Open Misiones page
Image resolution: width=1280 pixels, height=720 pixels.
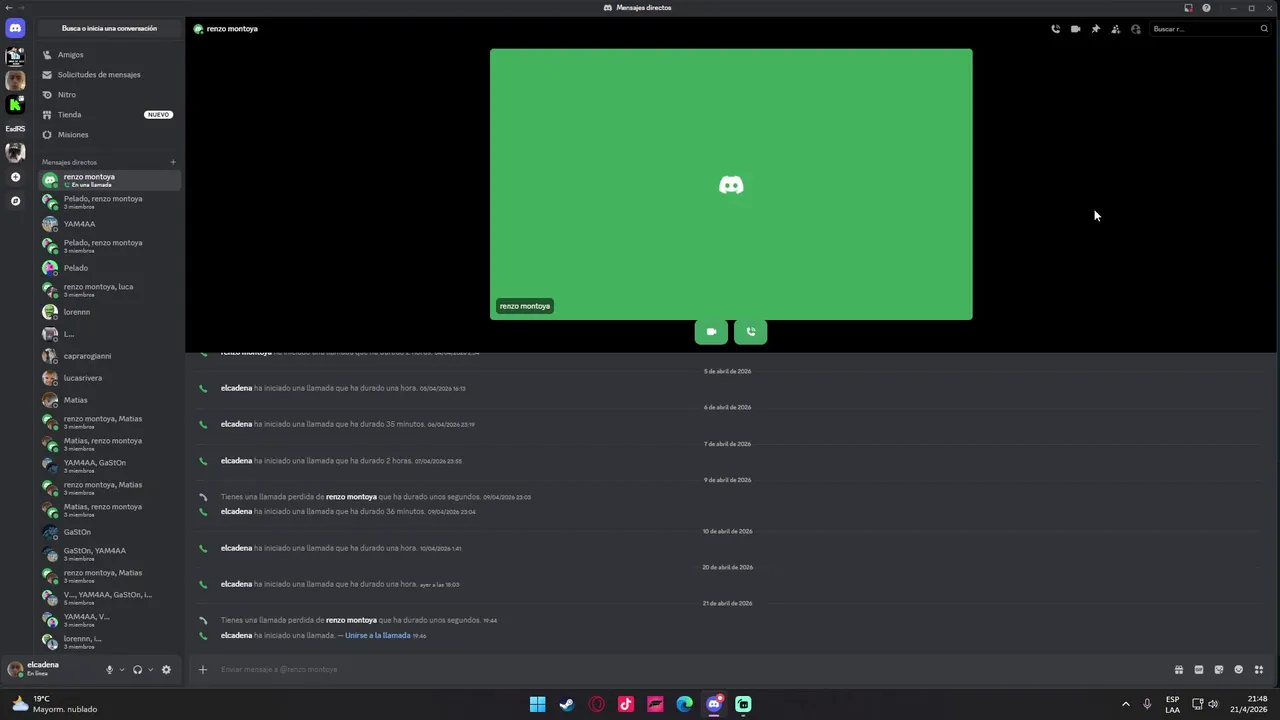coord(110,135)
